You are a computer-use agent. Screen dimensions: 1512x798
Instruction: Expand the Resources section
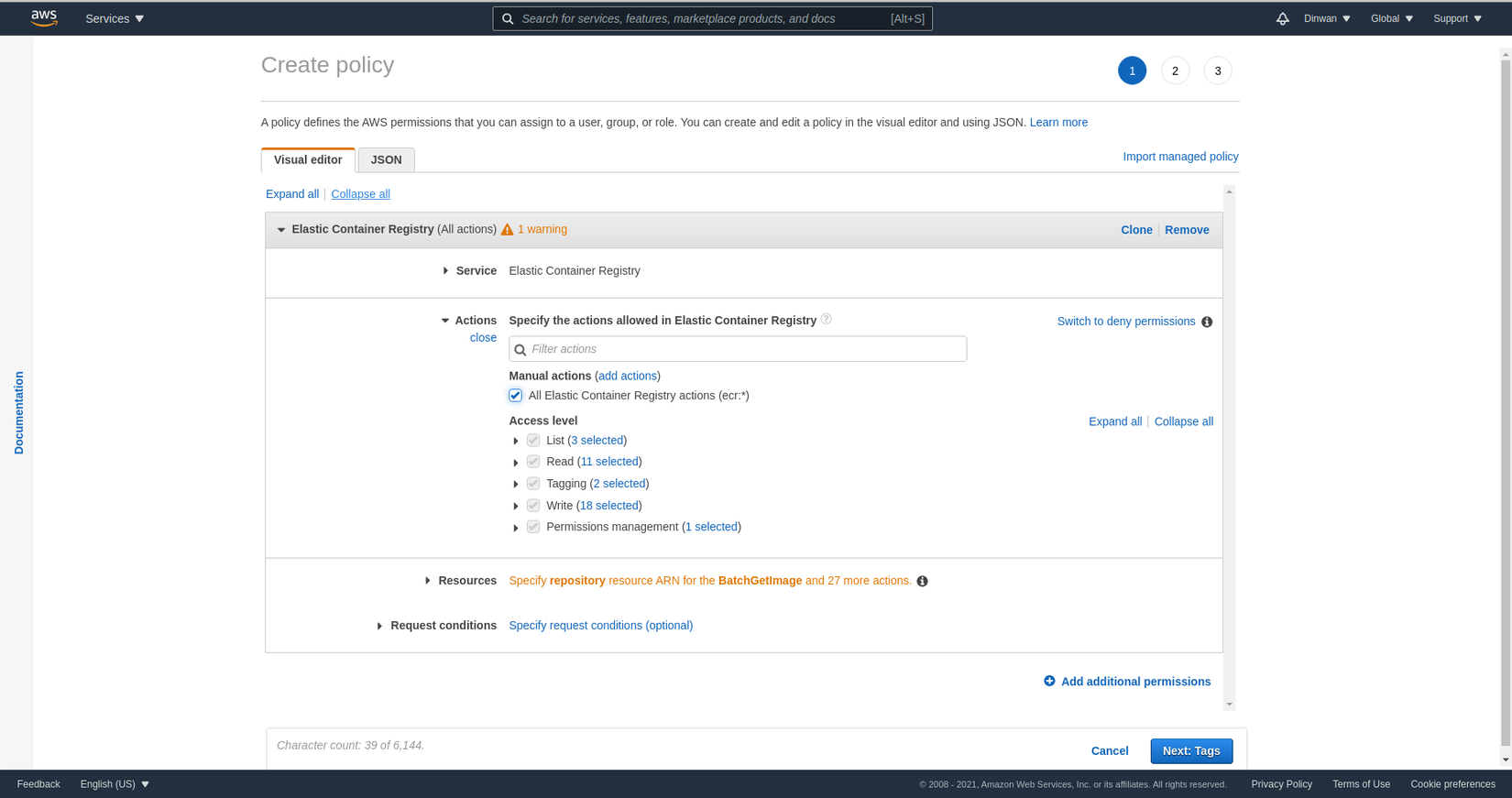pyautogui.click(x=428, y=581)
